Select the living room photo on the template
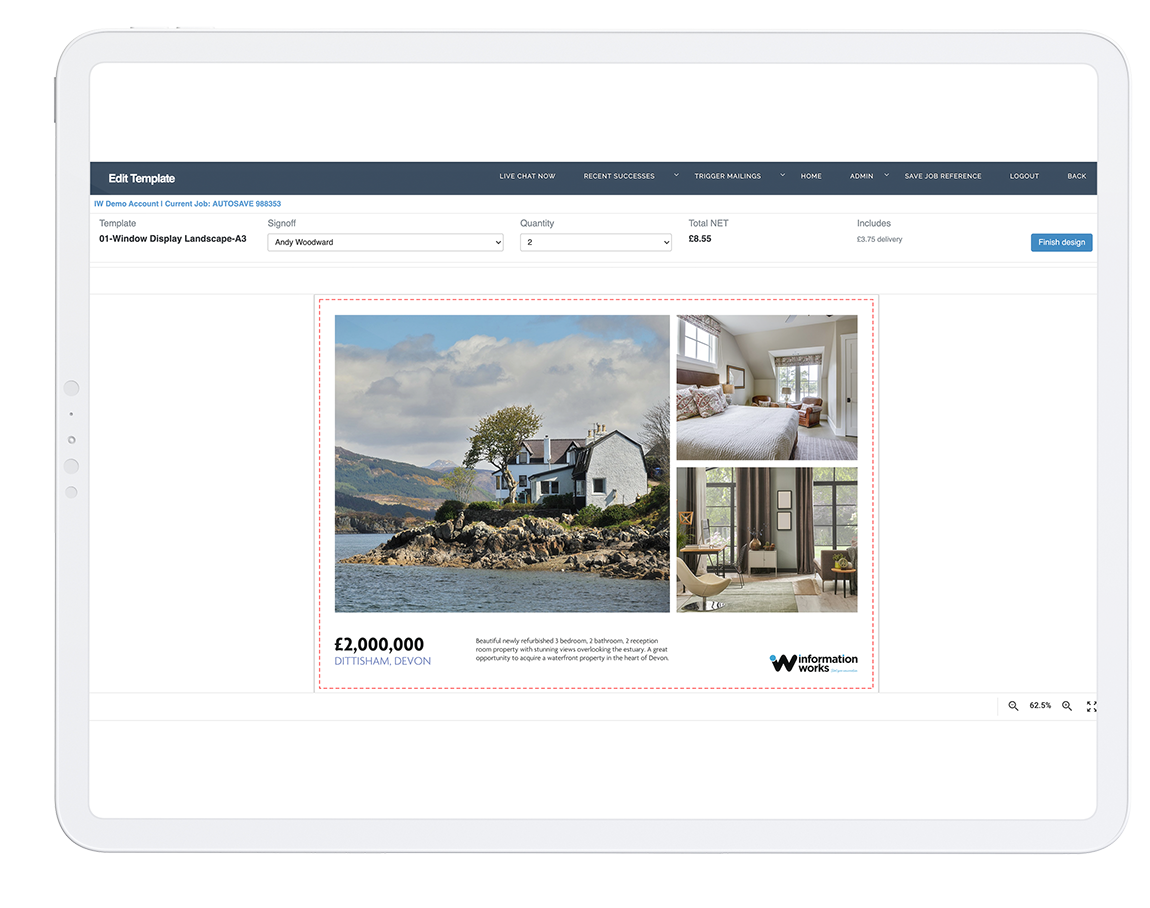 coord(766,539)
